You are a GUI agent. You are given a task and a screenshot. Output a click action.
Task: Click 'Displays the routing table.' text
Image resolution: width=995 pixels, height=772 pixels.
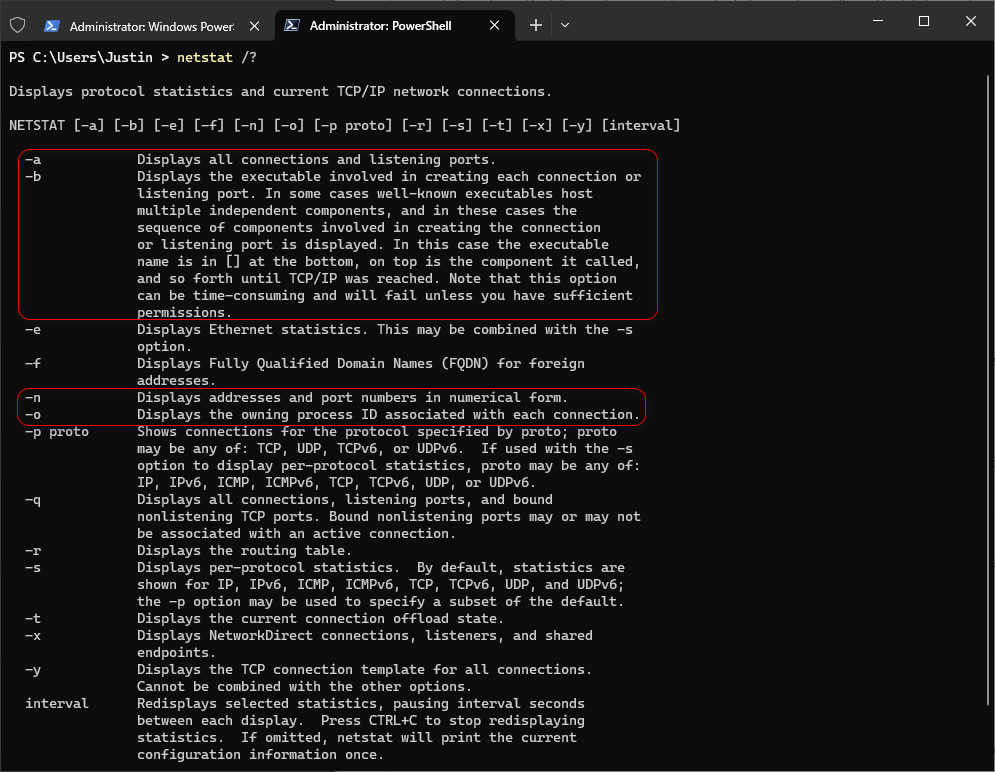(244, 551)
